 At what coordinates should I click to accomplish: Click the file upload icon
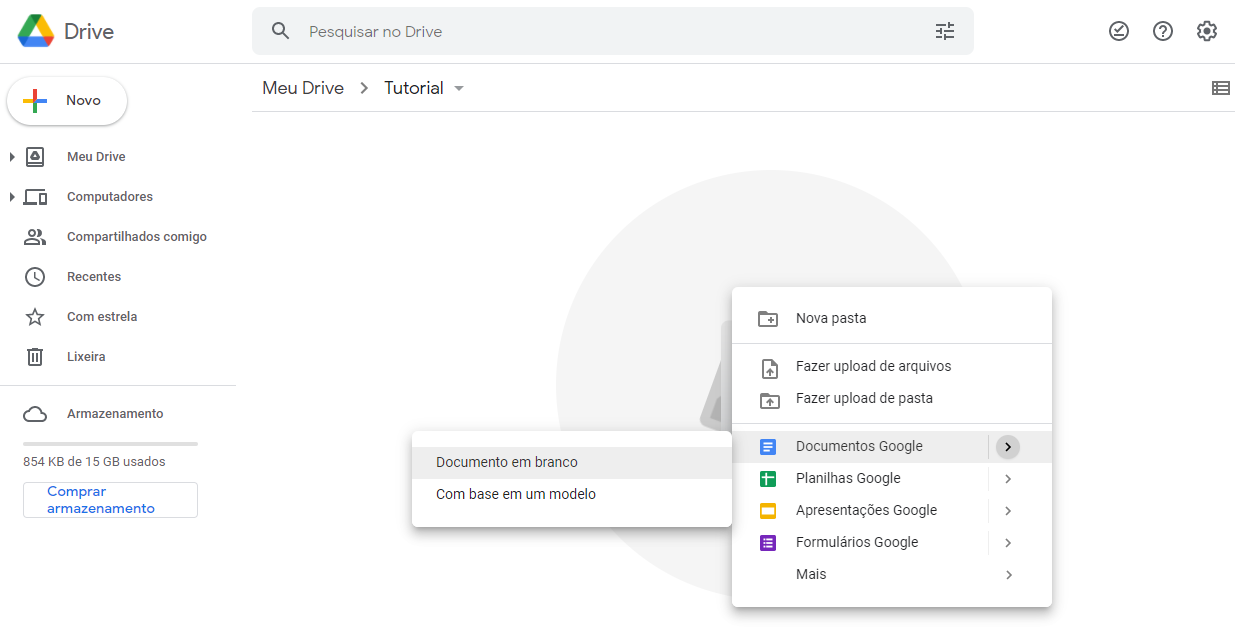(x=769, y=367)
